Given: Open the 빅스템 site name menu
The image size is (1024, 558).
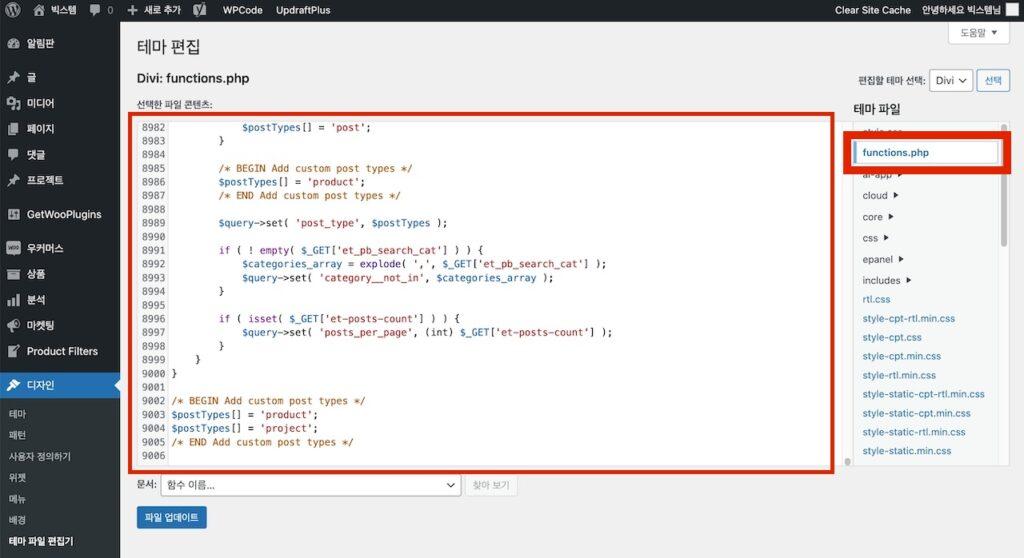Looking at the screenshot, I should click(x=63, y=10).
